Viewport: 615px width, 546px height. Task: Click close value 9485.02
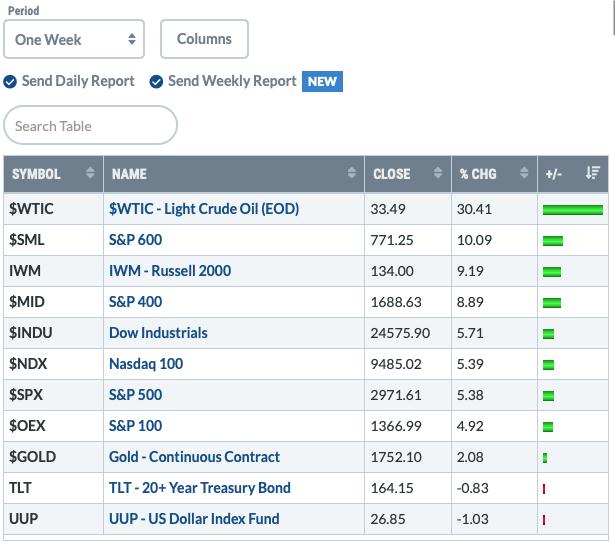(x=396, y=364)
